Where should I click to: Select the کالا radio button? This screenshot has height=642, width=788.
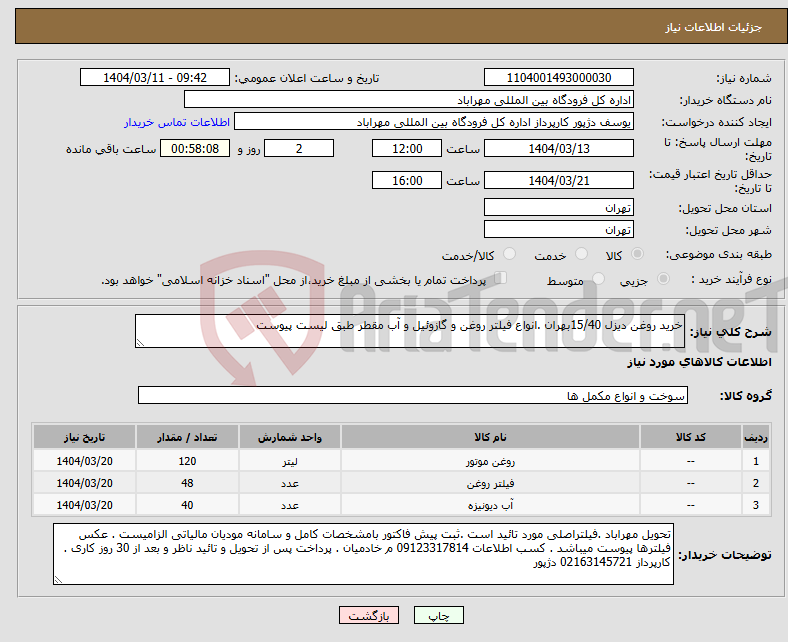637,254
